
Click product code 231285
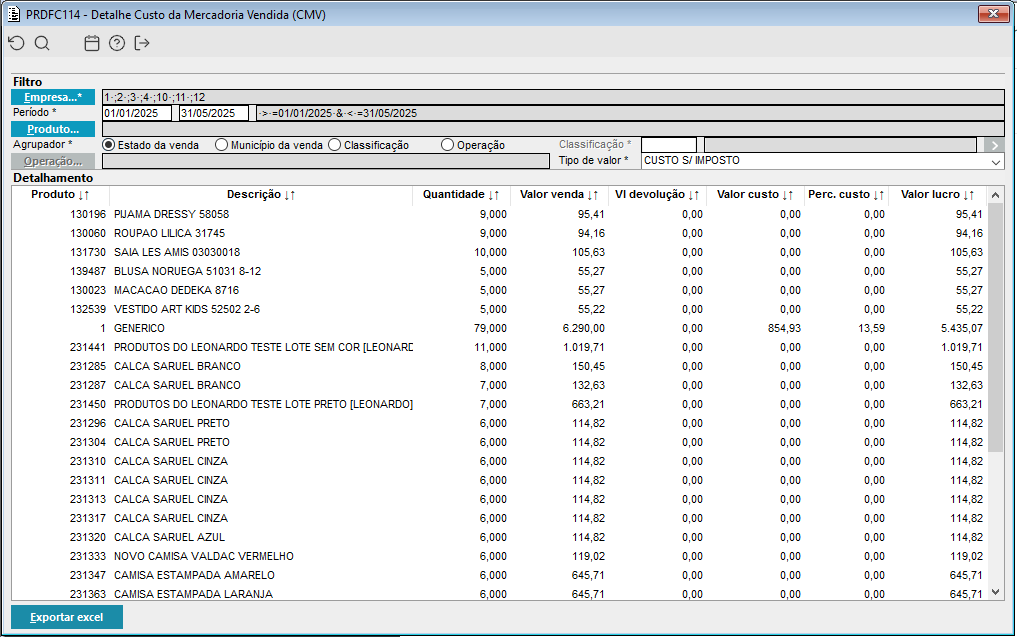point(88,367)
